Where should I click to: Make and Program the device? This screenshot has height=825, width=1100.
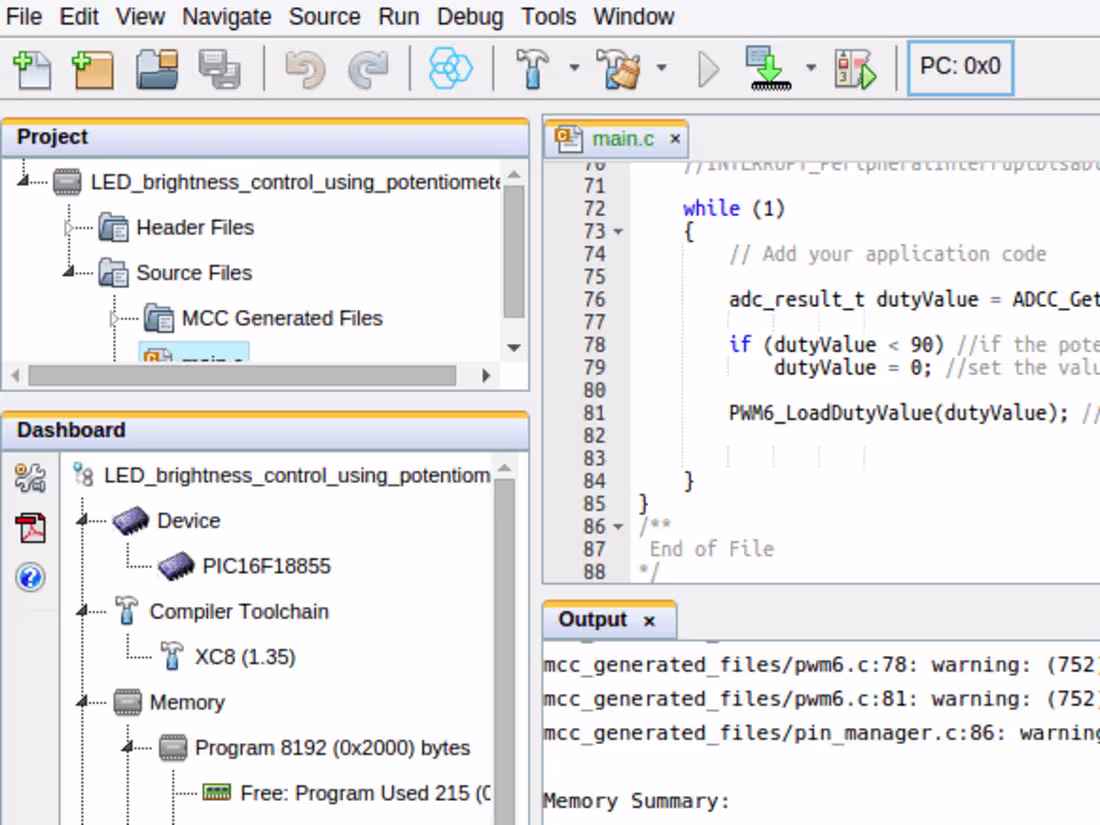764,69
